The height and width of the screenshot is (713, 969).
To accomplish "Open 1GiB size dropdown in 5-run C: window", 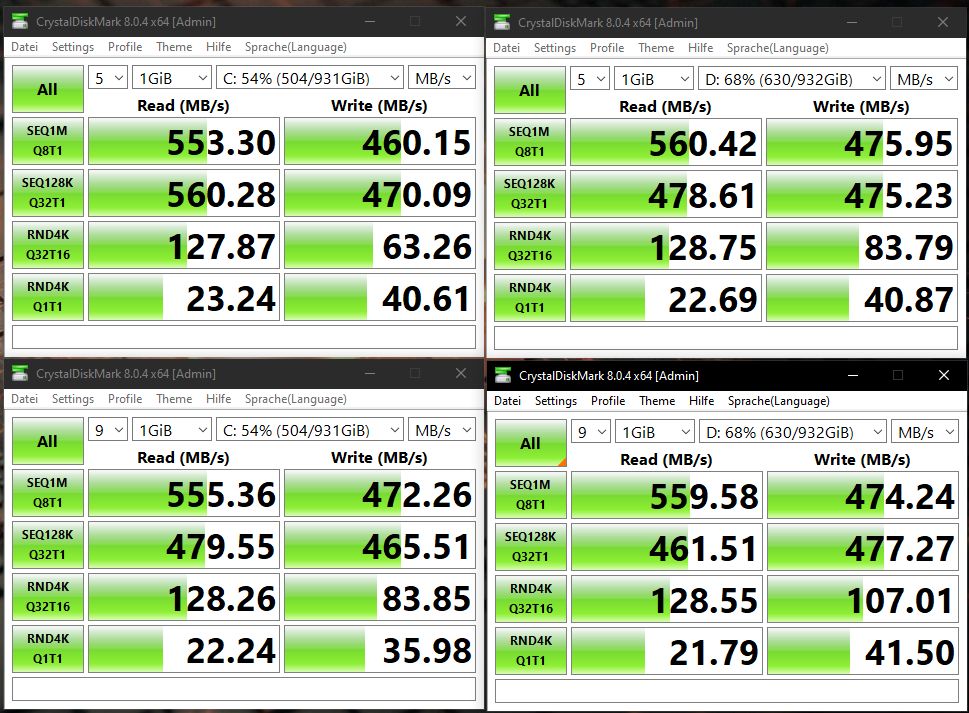I will 172,78.
